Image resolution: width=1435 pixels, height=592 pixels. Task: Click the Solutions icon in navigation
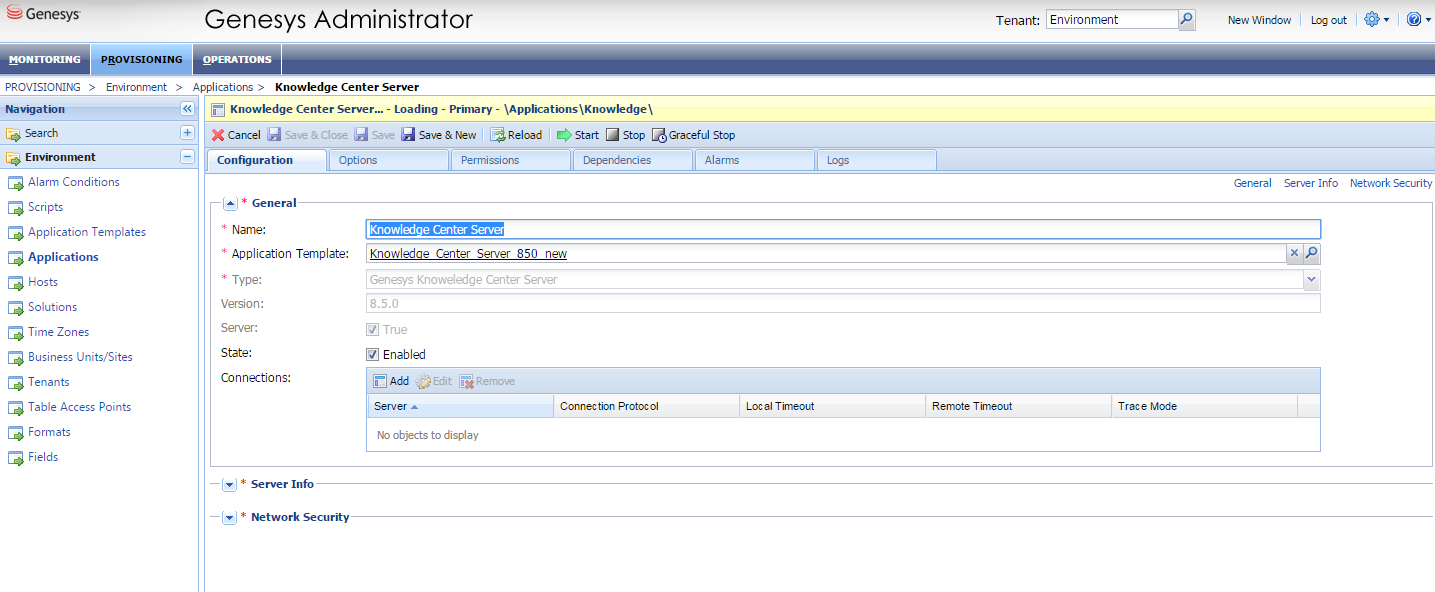coord(16,308)
